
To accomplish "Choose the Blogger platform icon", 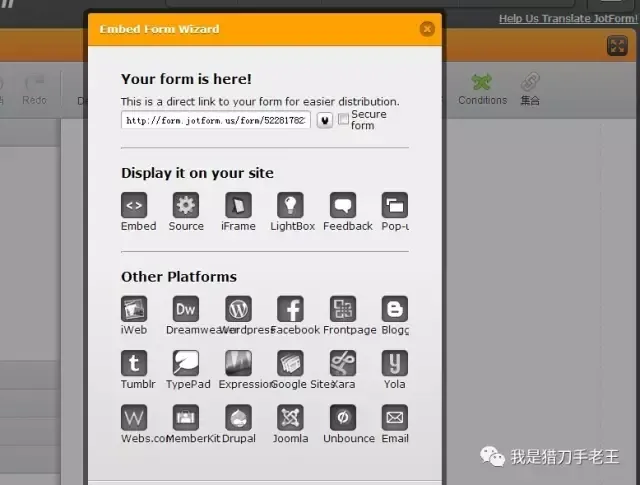I will (x=395, y=309).
